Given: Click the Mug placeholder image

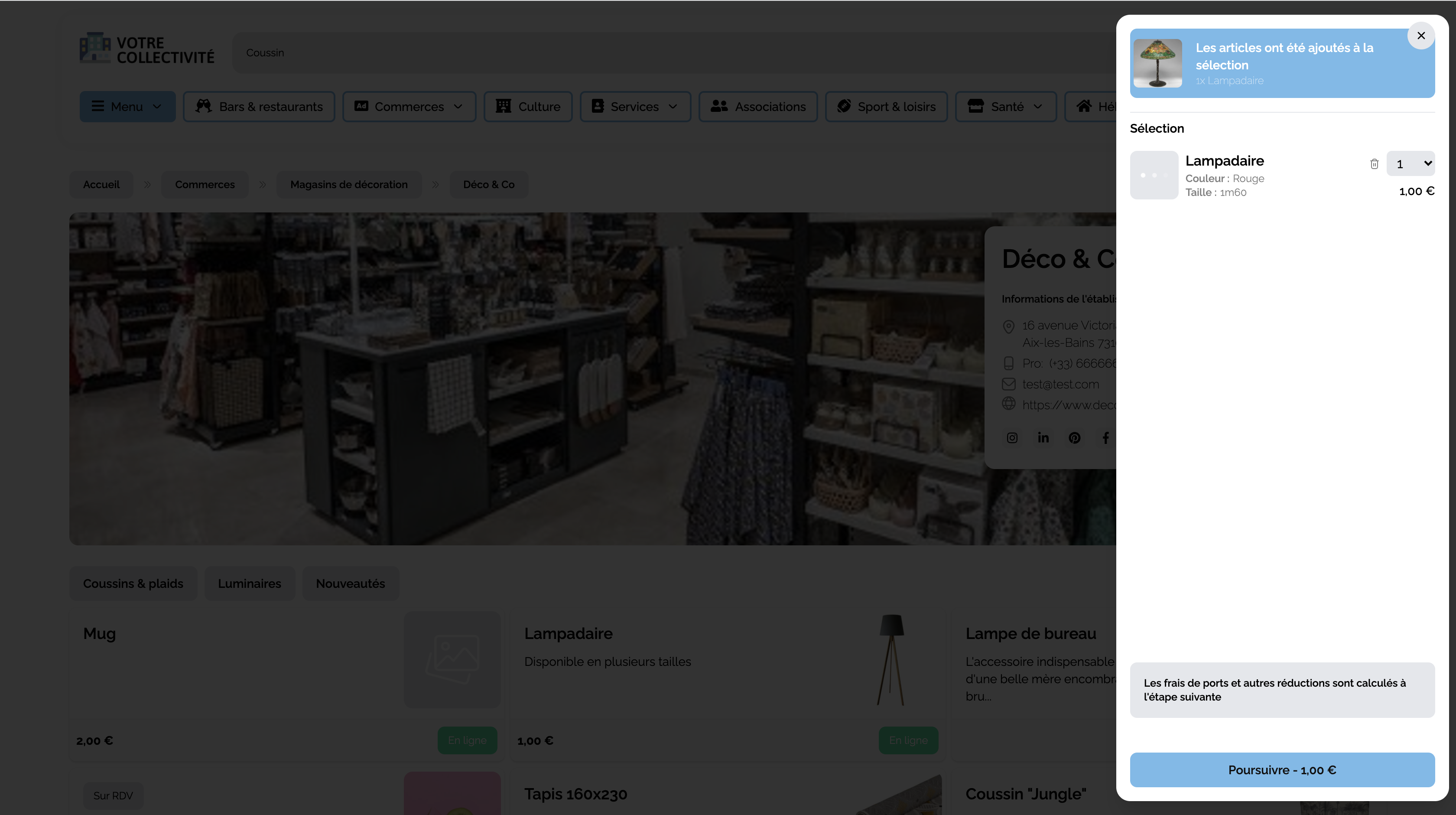Looking at the screenshot, I should click(x=452, y=659).
